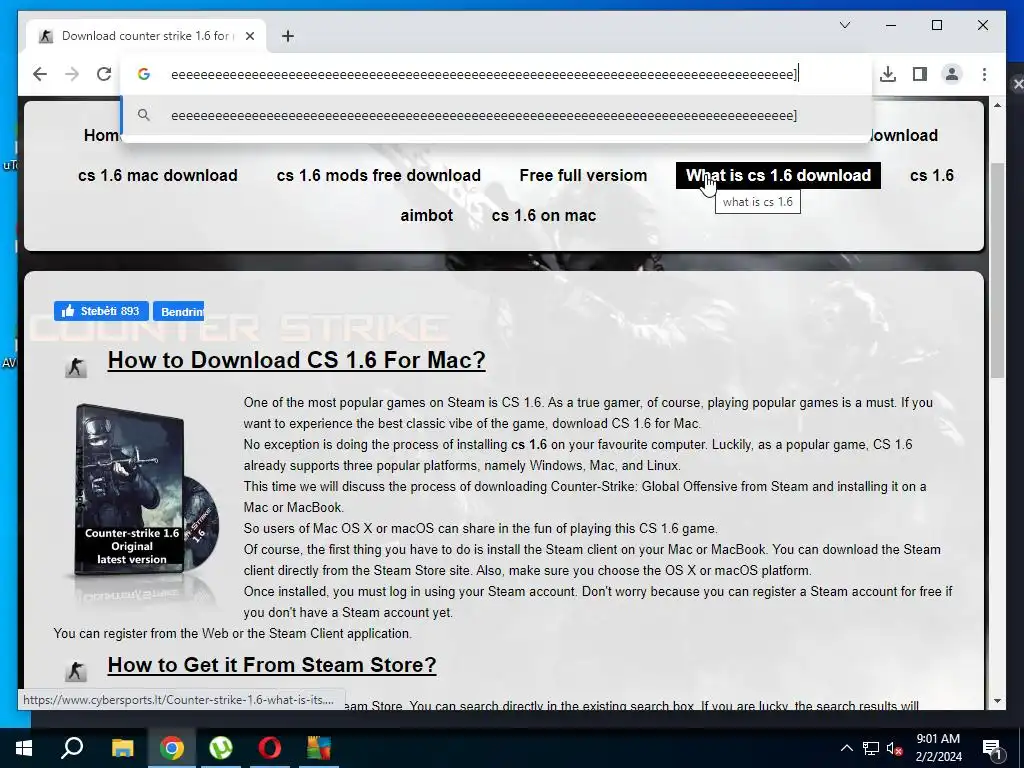Viewport: 1024px width, 768px height.
Task: Open Windows taskbar search
Action: [72, 748]
